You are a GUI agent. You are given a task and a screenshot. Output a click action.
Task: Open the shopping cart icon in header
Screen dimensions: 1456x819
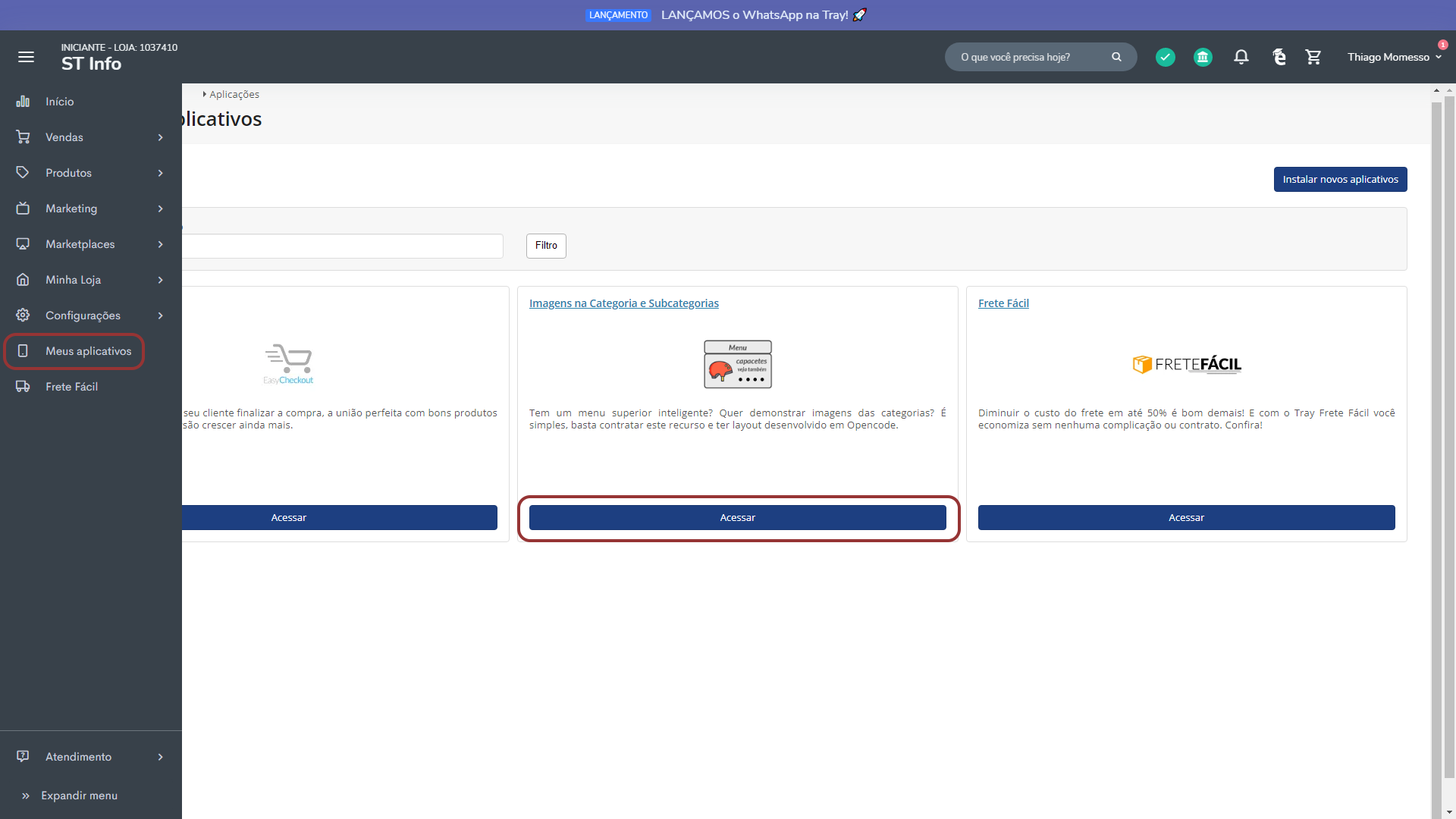click(1313, 57)
